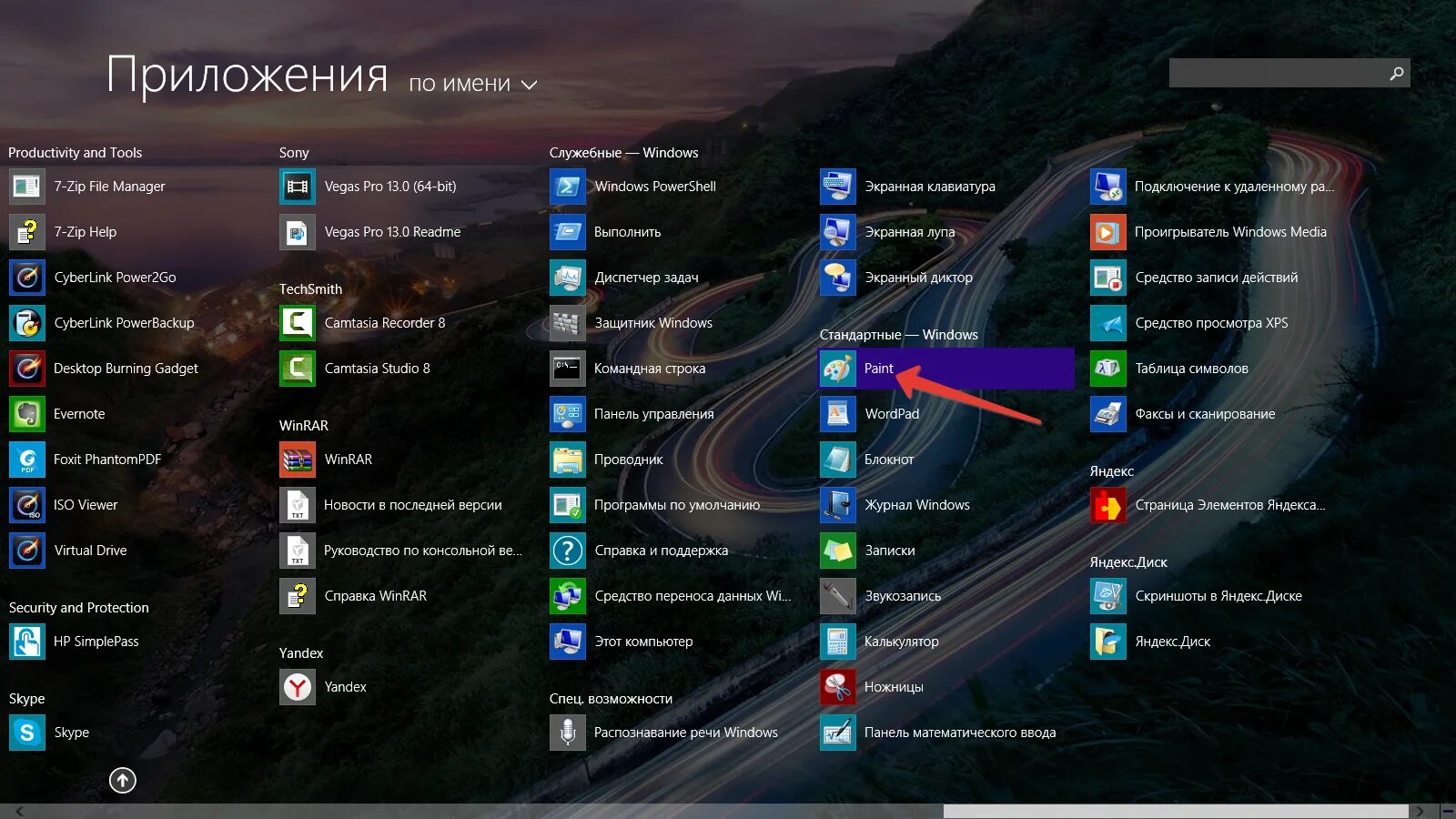This screenshot has height=819, width=1456.
Task: Open Проводник file explorer icon
Action: (568, 460)
